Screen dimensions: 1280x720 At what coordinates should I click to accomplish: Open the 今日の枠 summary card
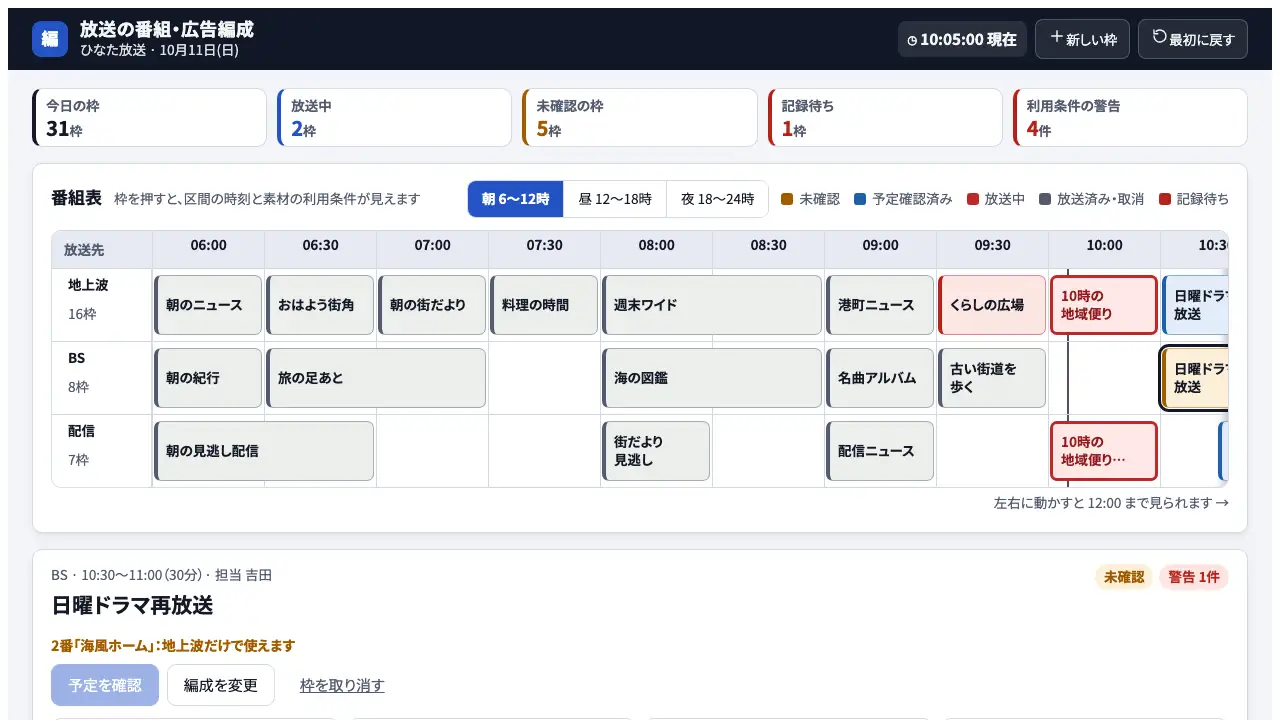coord(150,117)
